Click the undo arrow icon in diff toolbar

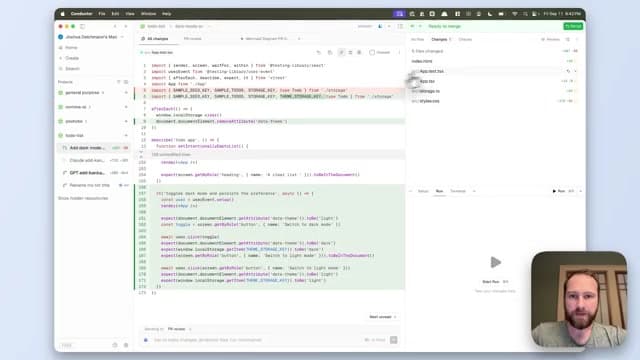click(x=319, y=53)
